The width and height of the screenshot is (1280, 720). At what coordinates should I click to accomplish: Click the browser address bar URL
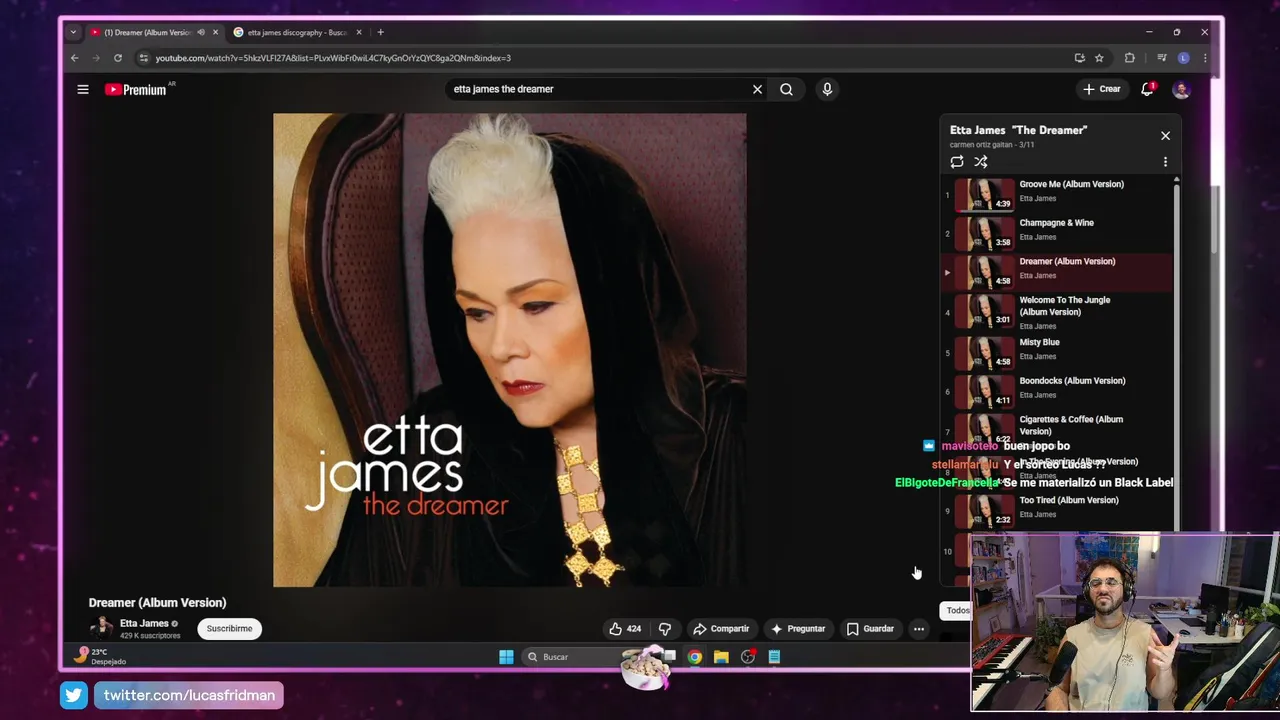click(333, 58)
